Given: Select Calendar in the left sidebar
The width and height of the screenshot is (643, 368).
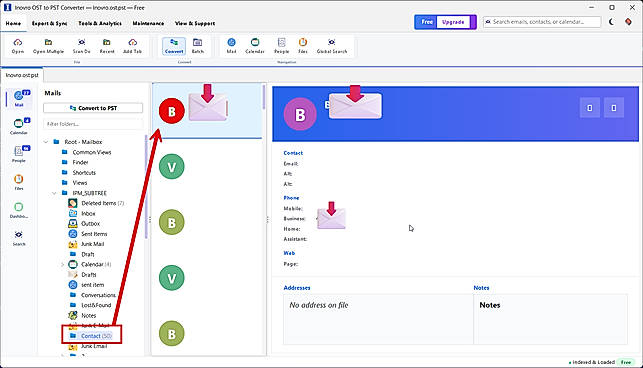Looking at the screenshot, I should [x=19, y=126].
